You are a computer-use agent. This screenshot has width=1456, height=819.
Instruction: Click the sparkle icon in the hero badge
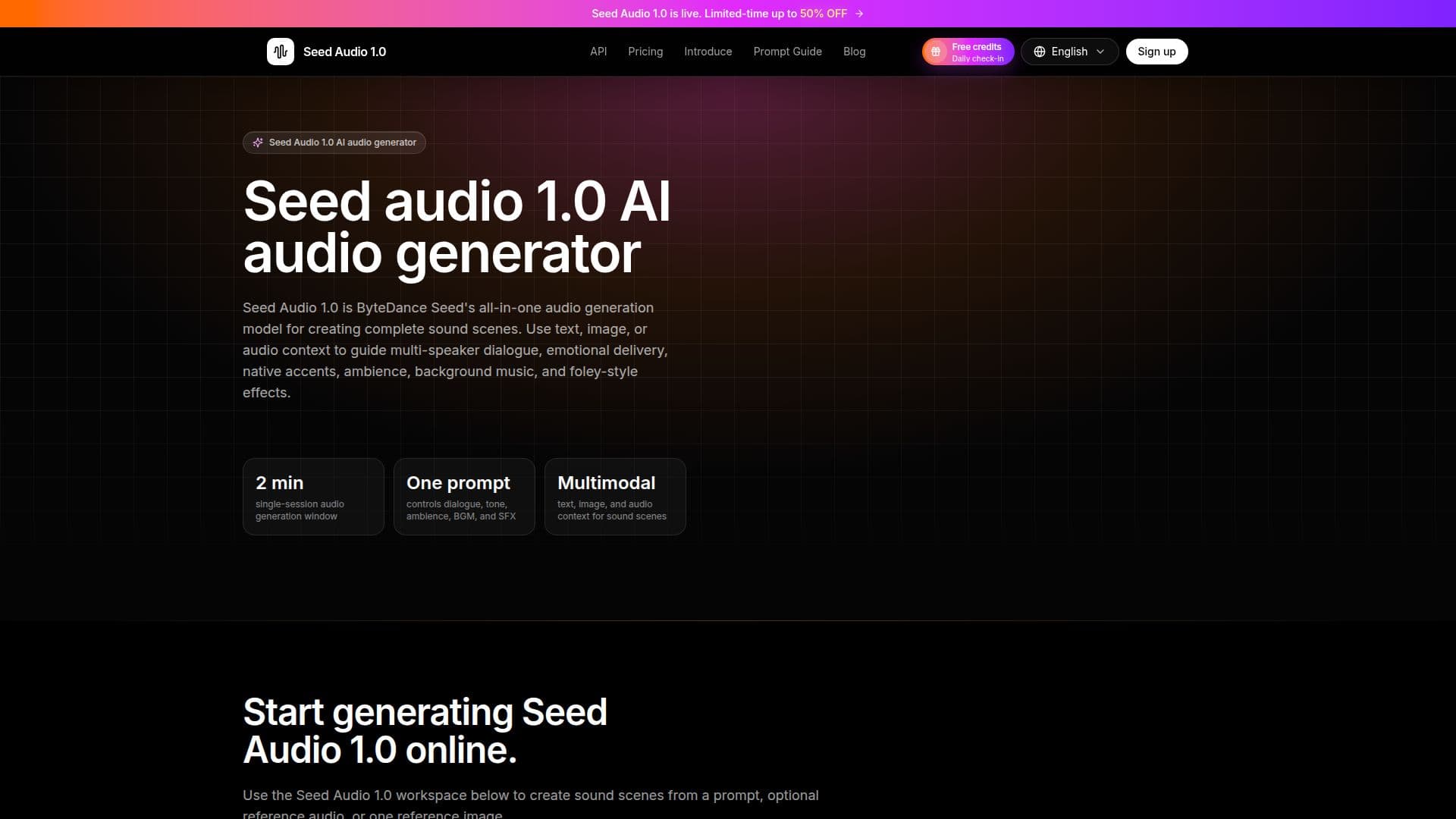point(258,143)
